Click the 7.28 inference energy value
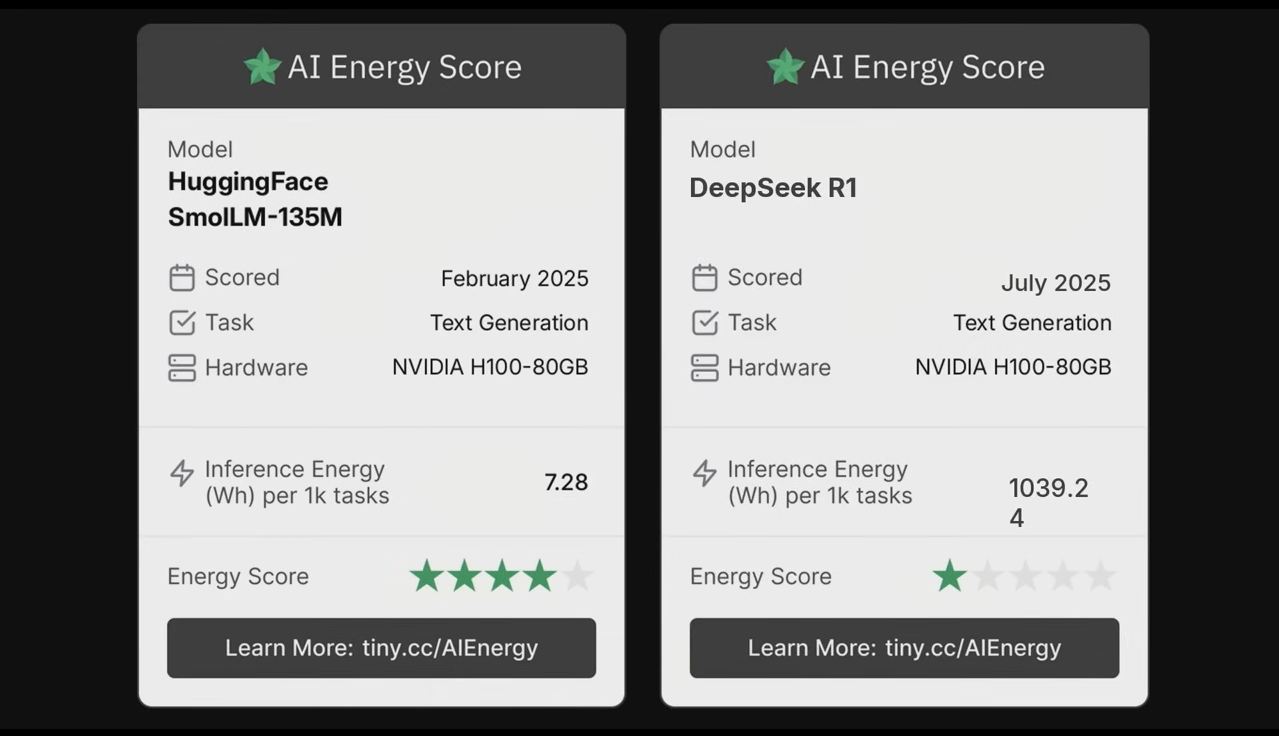This screenshot has height=736, width=1279. pos(566,482)
